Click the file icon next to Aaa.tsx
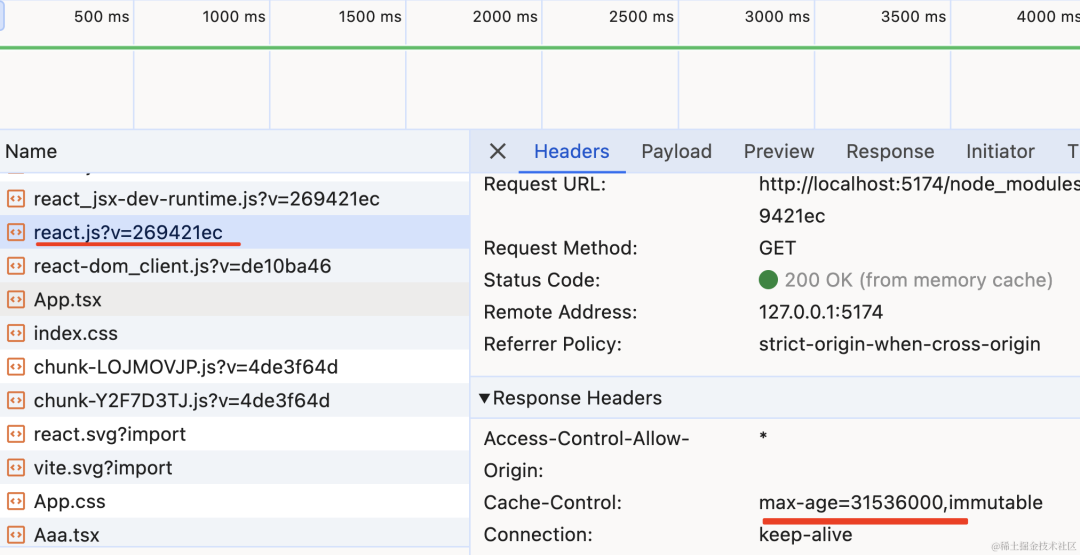 (16, 535)
